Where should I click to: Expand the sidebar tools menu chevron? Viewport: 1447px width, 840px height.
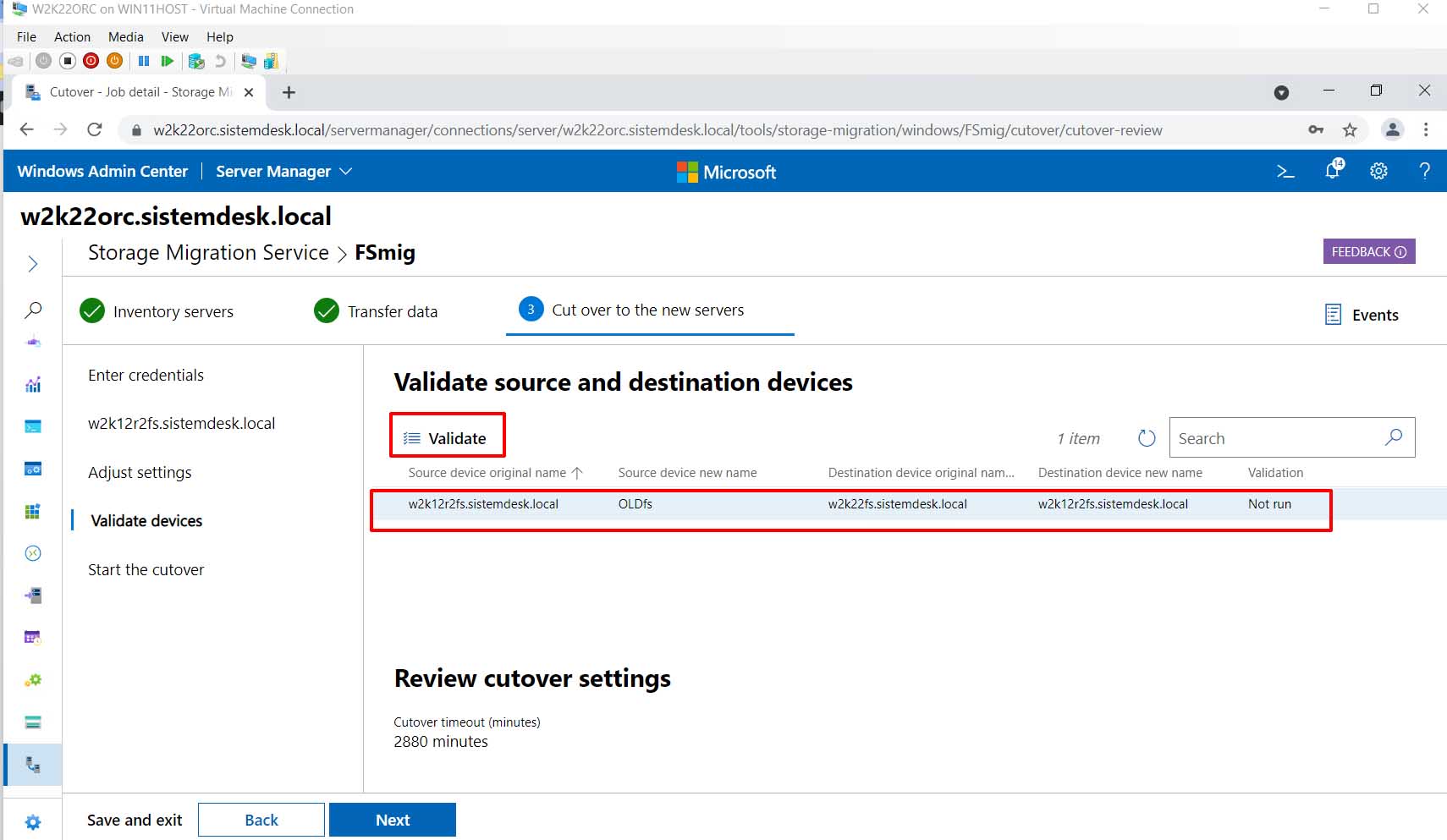[x=33, y=264]
